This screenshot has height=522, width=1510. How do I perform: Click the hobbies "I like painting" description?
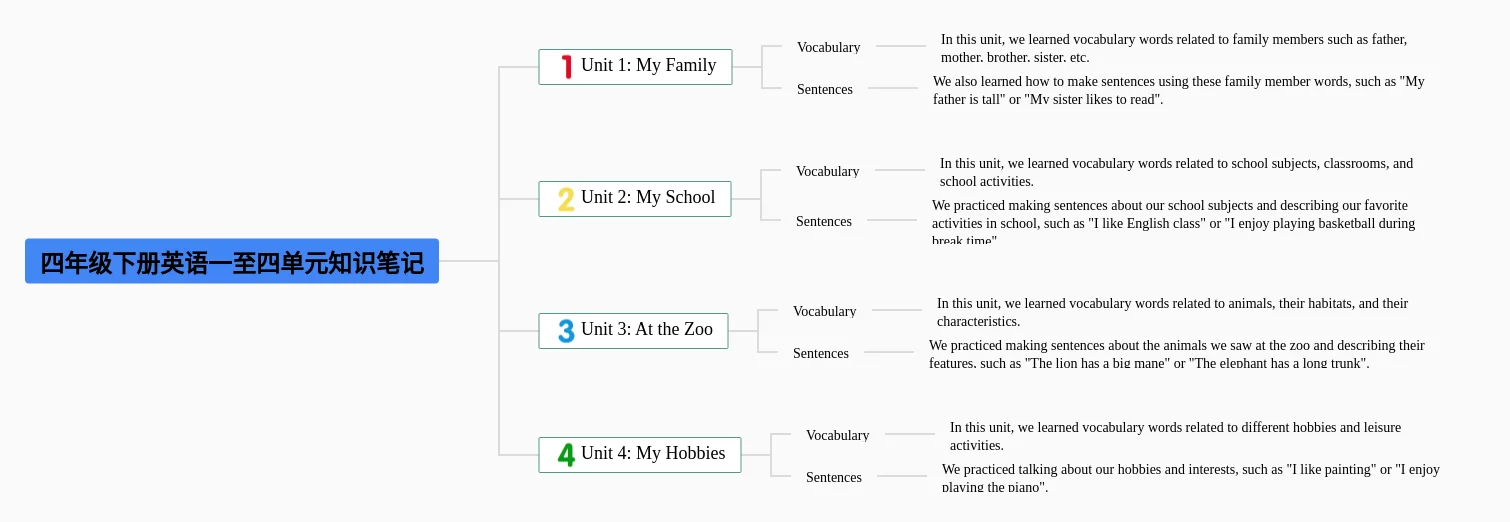pyautogui.click(x=1190, y=478)
